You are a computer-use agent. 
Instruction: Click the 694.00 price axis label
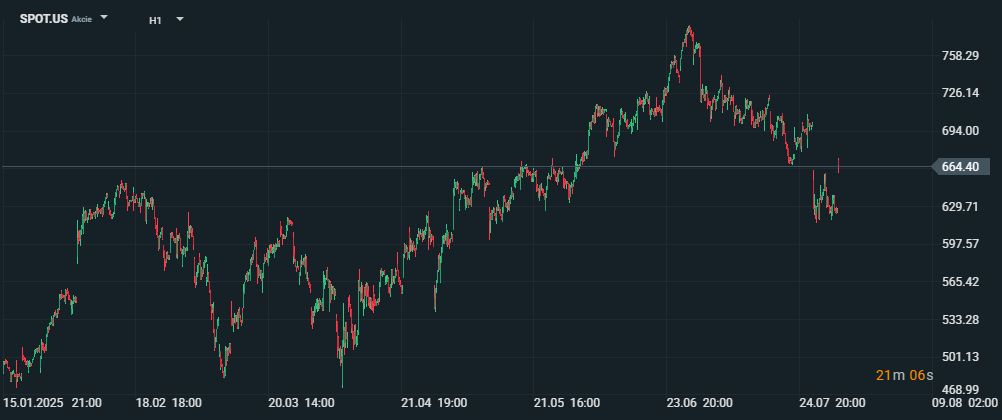pyautogui.click(x=960, y=130)
